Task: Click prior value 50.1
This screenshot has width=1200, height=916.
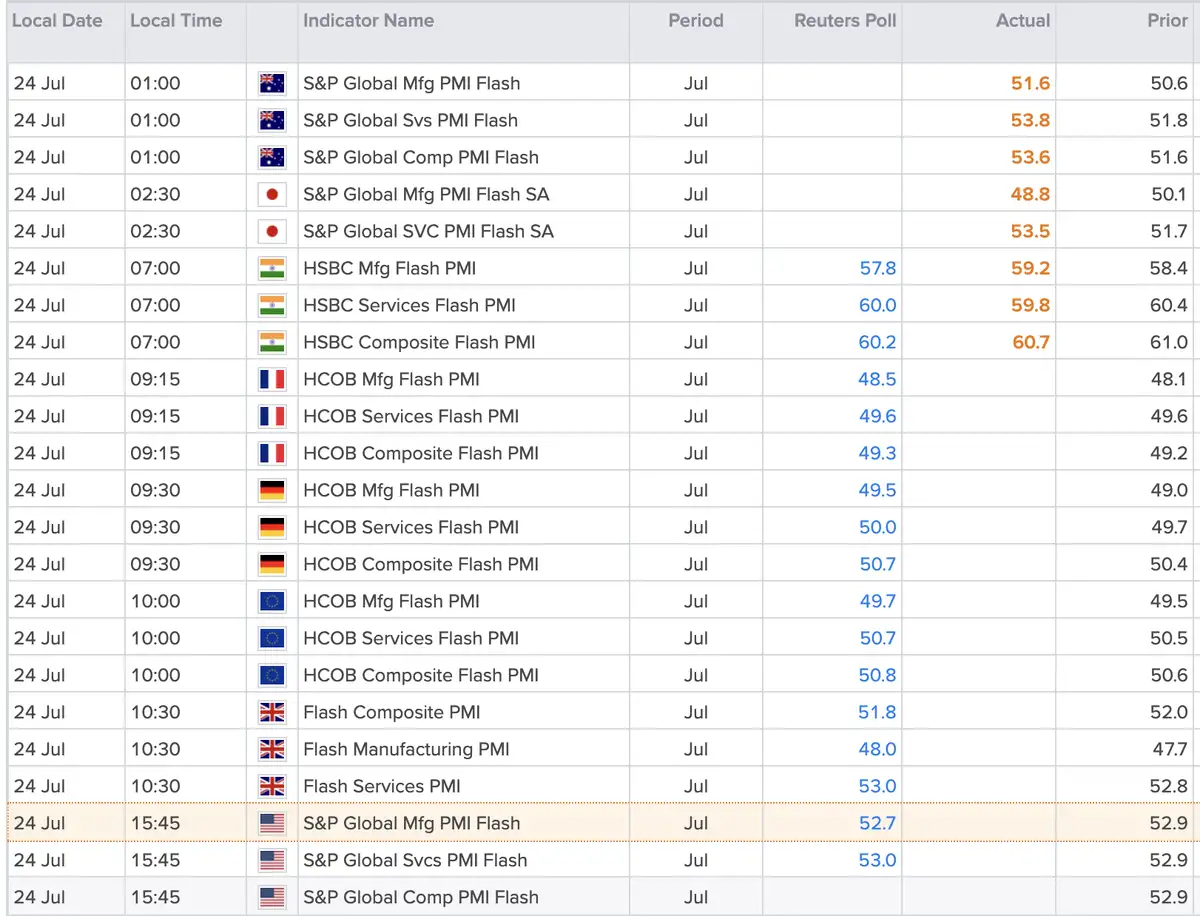Action: 1169,195
